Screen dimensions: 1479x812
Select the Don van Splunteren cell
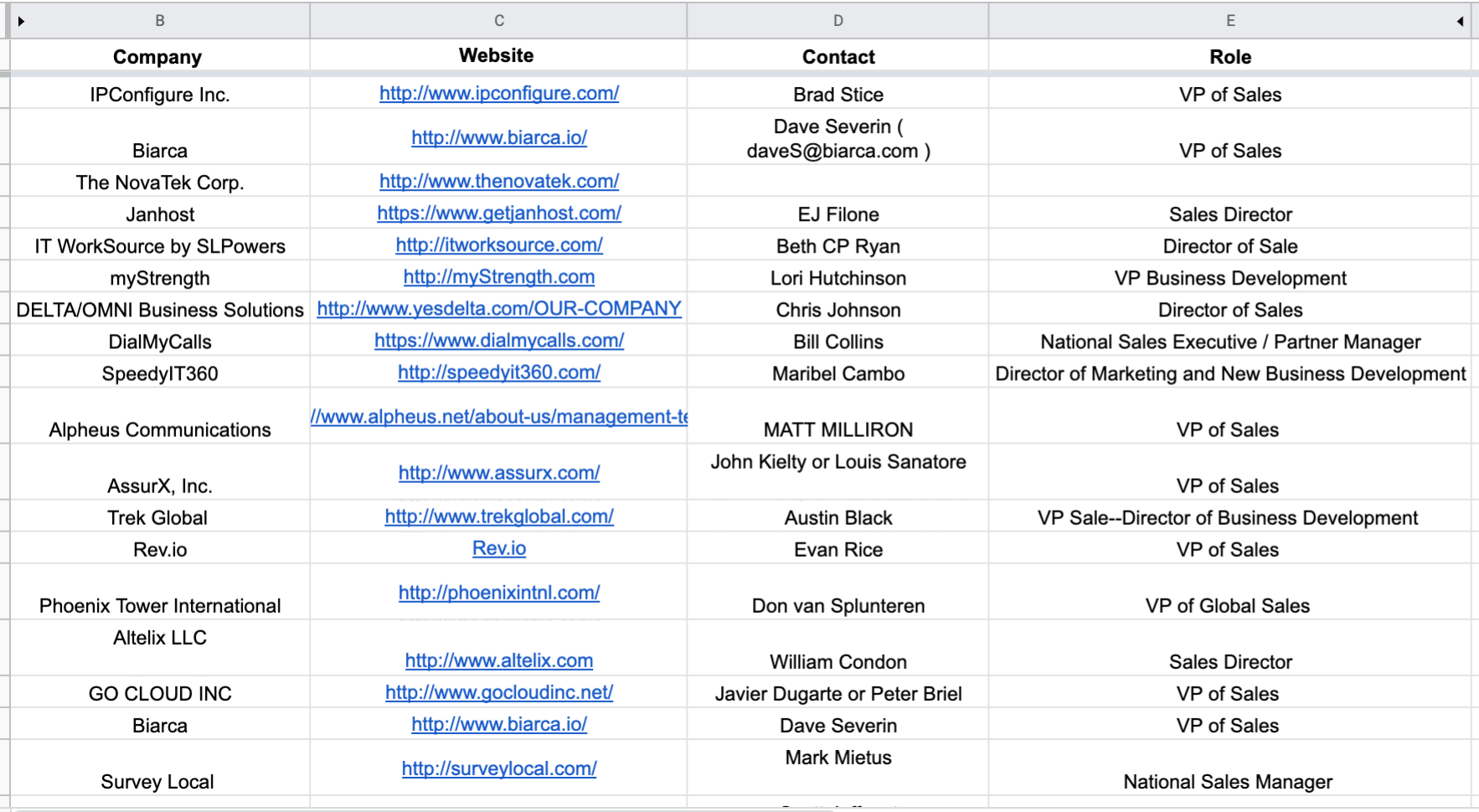tap(838, 592)
